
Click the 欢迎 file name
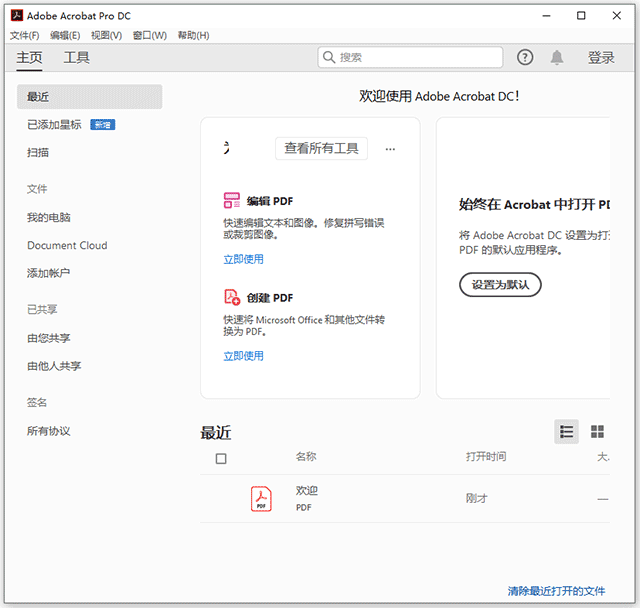(x=307, y=490)
